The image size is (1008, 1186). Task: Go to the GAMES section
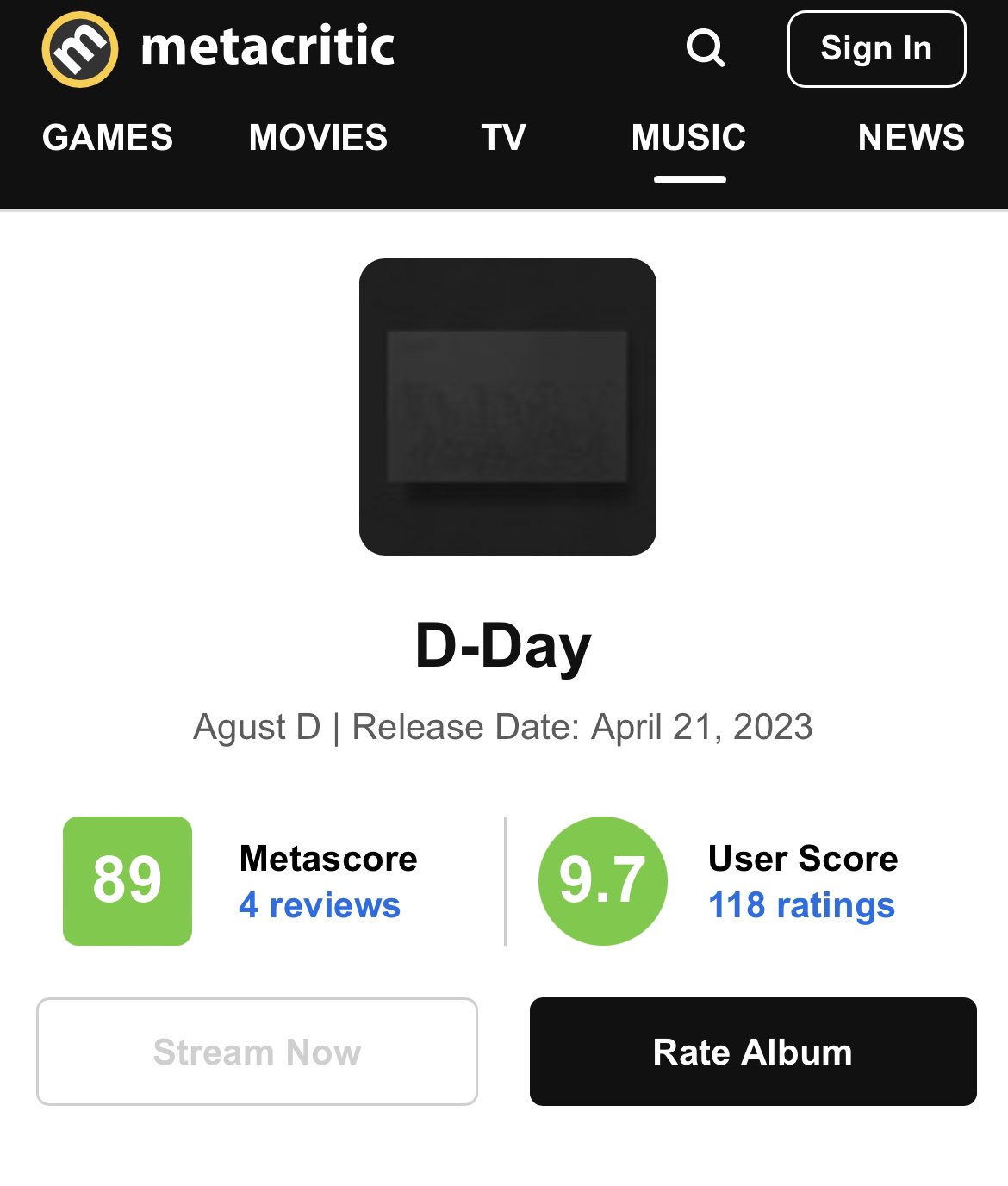108,138
